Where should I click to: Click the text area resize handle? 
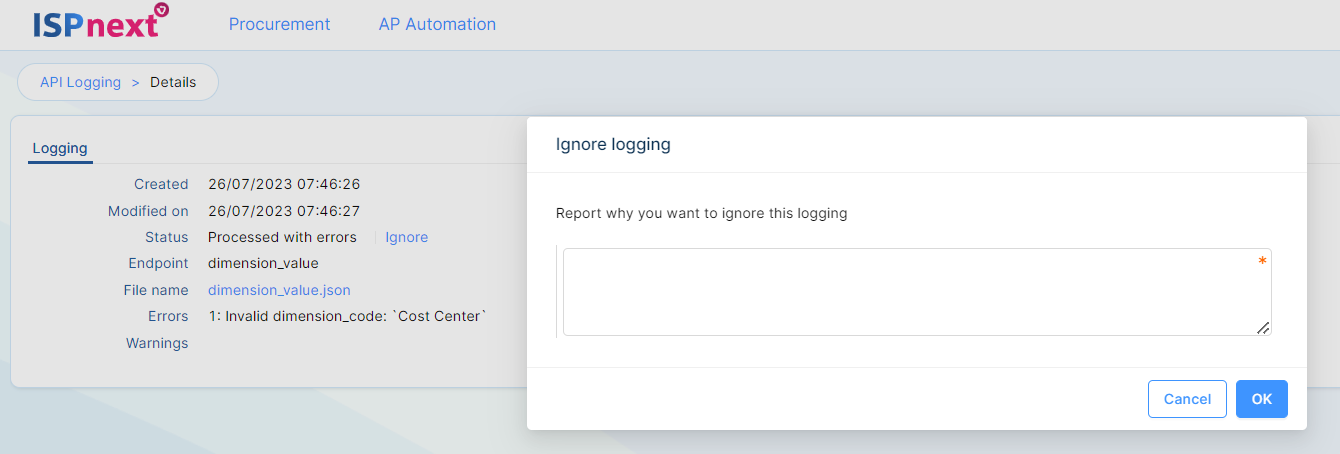coord(1263,327)
